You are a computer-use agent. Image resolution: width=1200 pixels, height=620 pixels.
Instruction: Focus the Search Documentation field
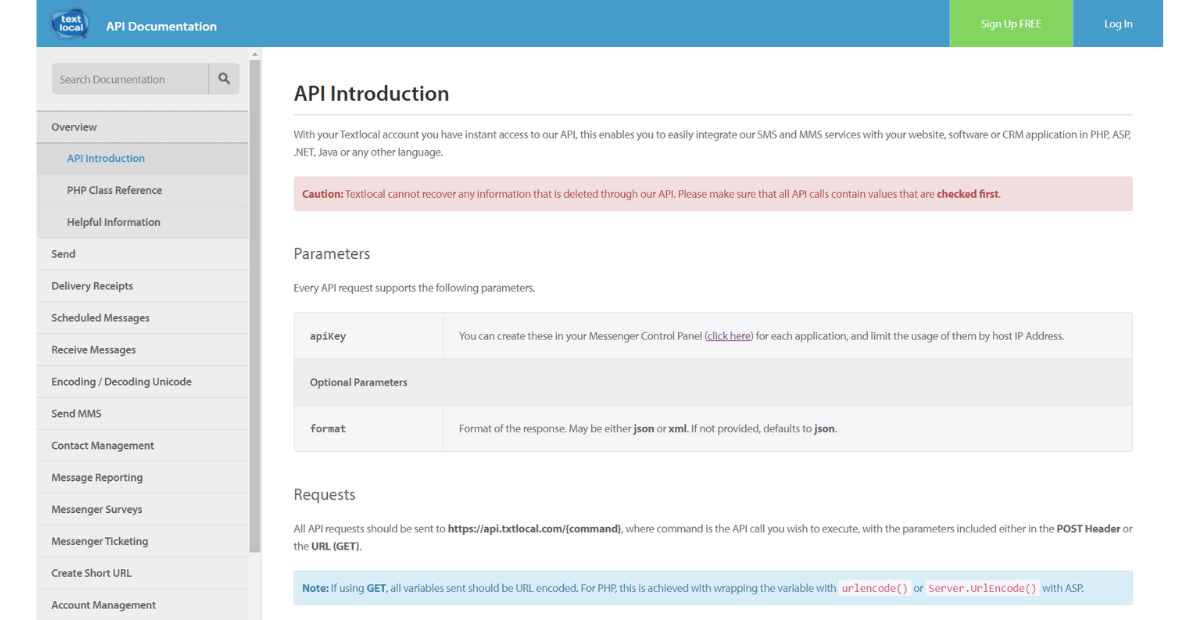click(x=130, y=79)
